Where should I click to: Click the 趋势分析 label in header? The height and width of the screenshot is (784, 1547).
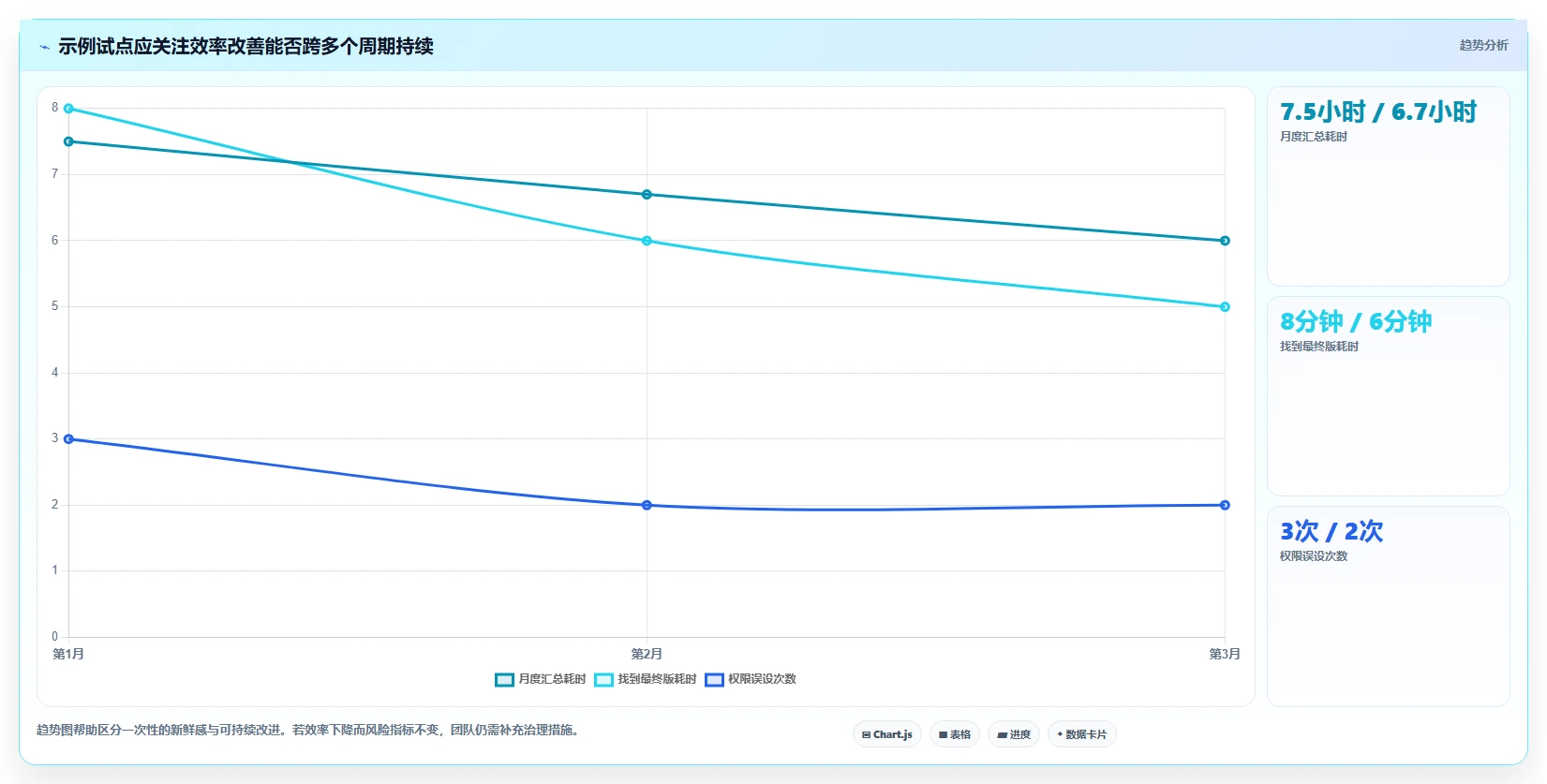click(x=1483, y=45)
